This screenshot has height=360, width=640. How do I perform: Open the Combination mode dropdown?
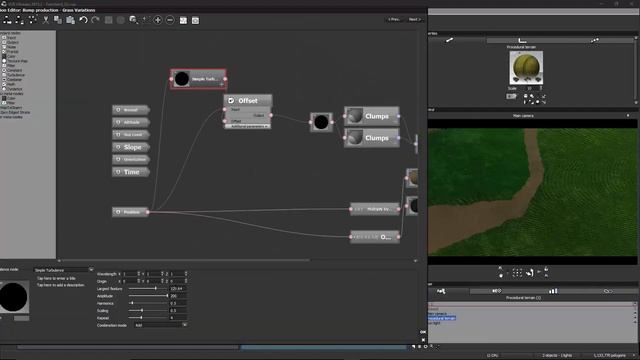coord(161,325)
